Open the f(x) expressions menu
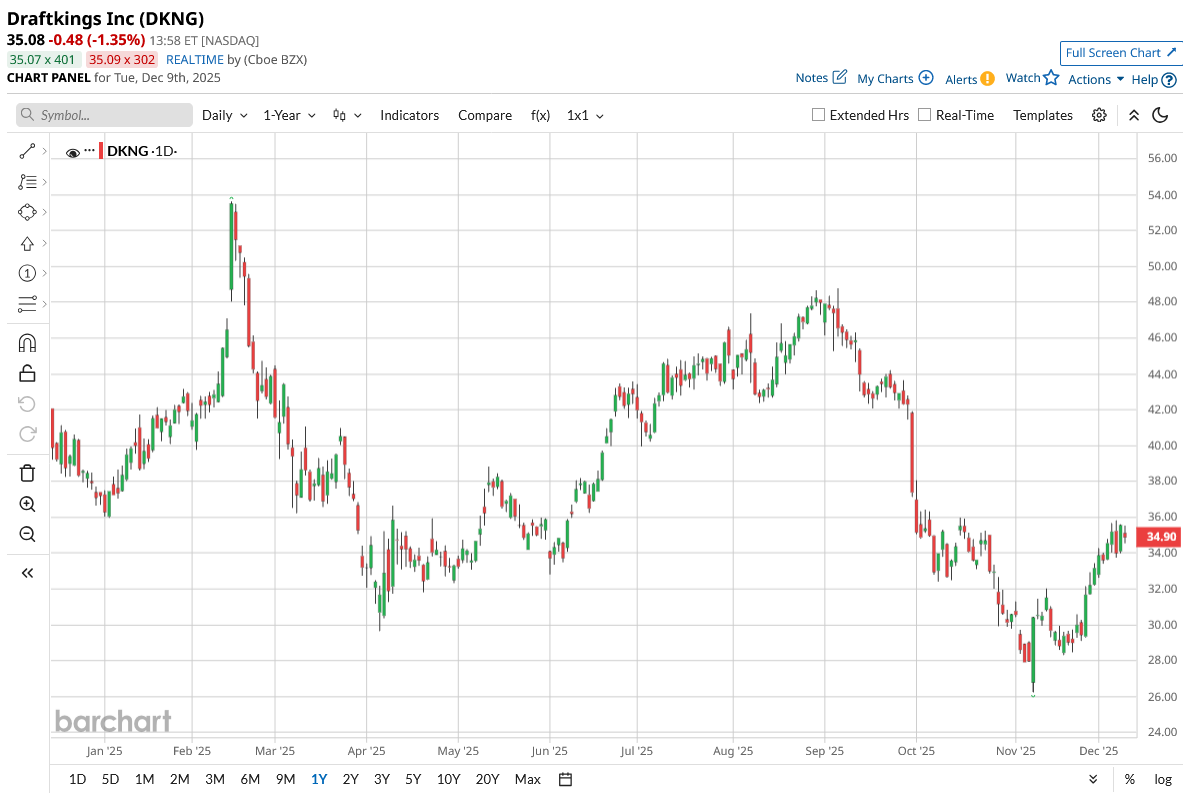1183x793 pixels. click(540, 115)
